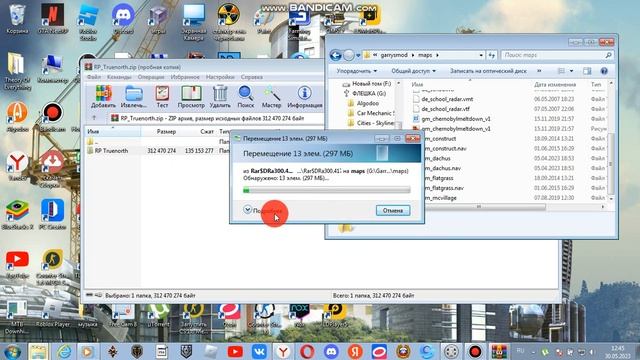Image resolution: width=640 pixels, height=360 pixels.
Task: Open view options dropdown arrow in Explorer
Action: [571, 71]
